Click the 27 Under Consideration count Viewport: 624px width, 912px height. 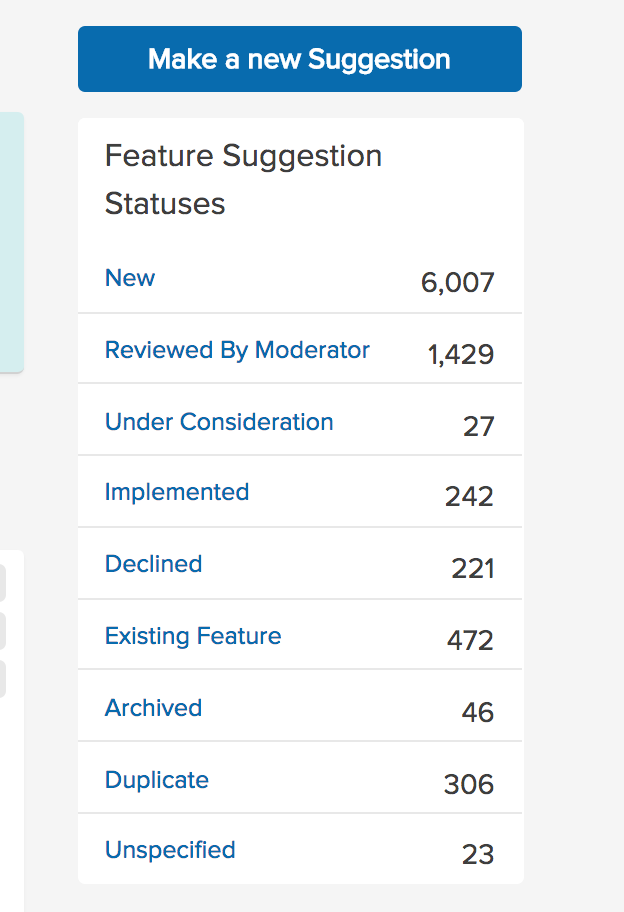[478, 426]
